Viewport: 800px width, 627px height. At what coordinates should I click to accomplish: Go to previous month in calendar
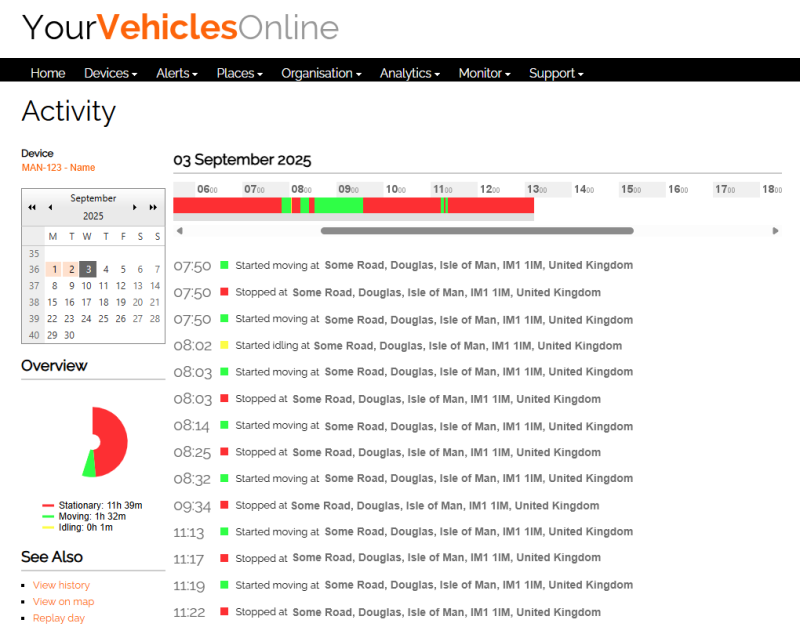tap(50, 207)
